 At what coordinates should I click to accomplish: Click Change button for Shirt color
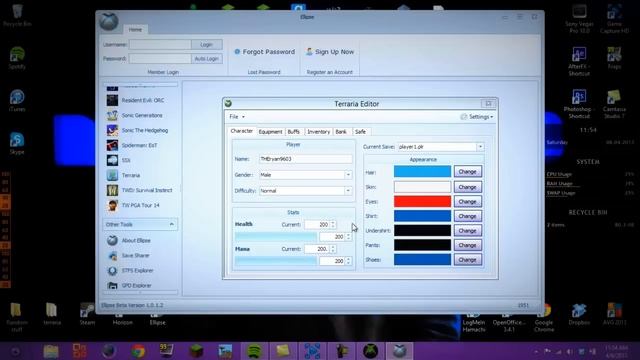[468, 216]
